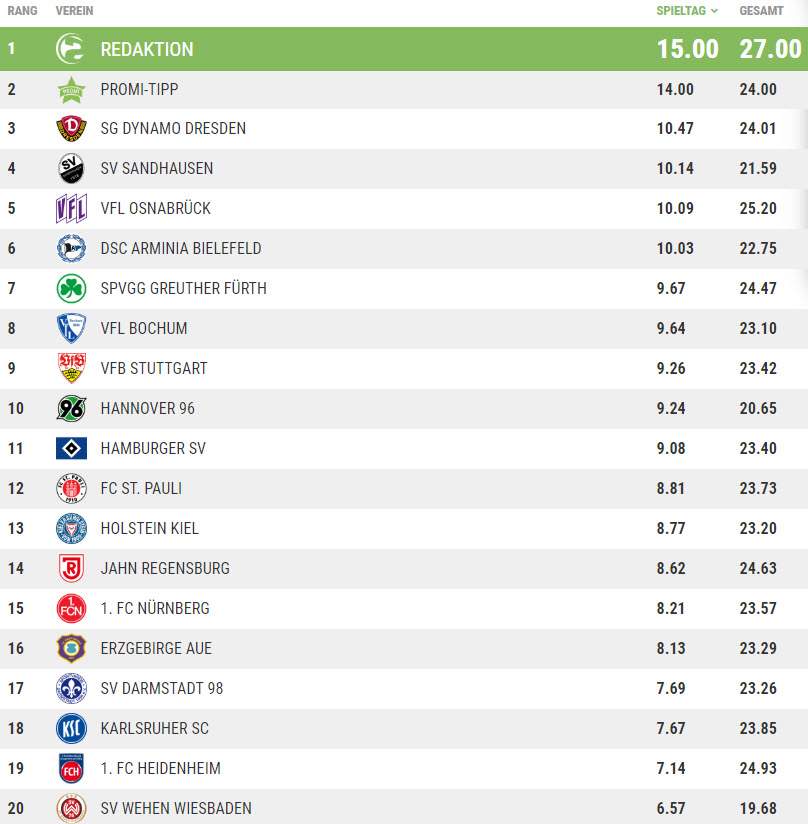The width and height of the screenshot is (808, 824).
Task: Click the SG Dynamo Dresden club crest
Action: pos(71,128)
